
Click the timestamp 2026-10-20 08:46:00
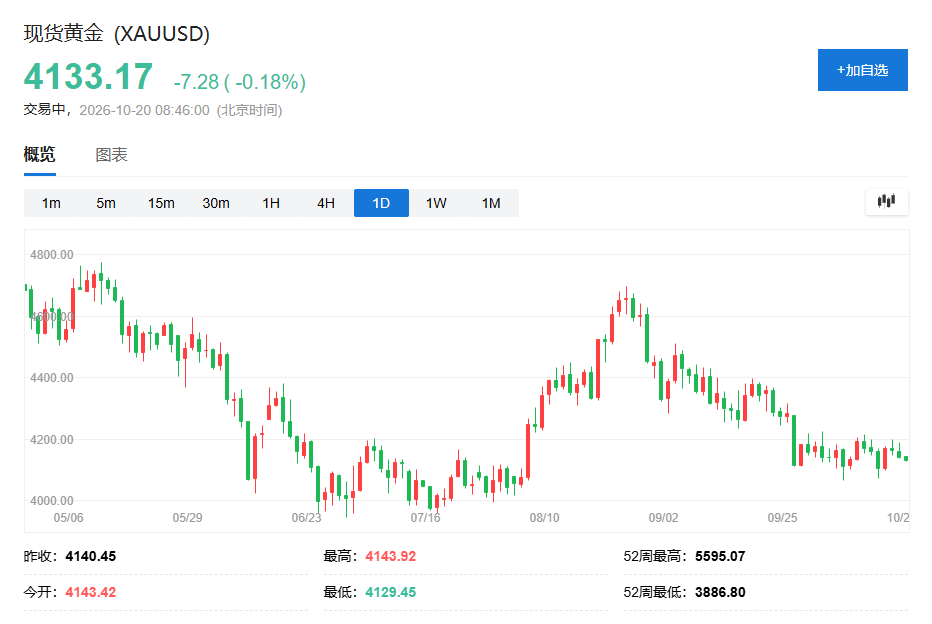tap(144, 110)
